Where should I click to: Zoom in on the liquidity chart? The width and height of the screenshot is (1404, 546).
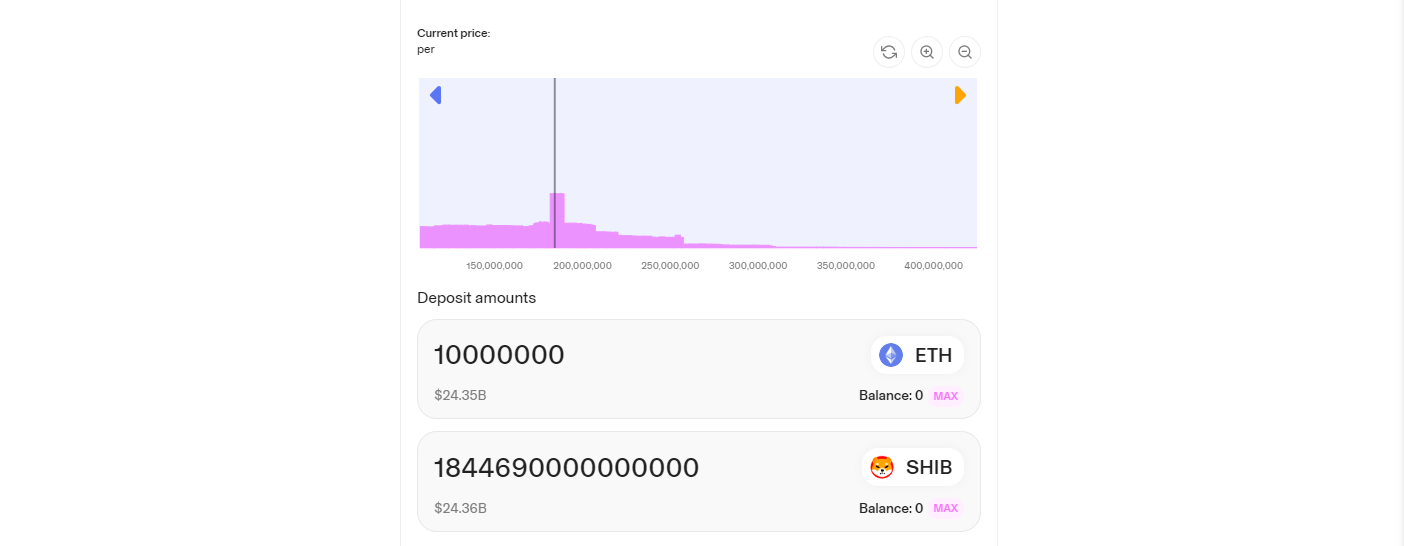(x=927, y=52)
